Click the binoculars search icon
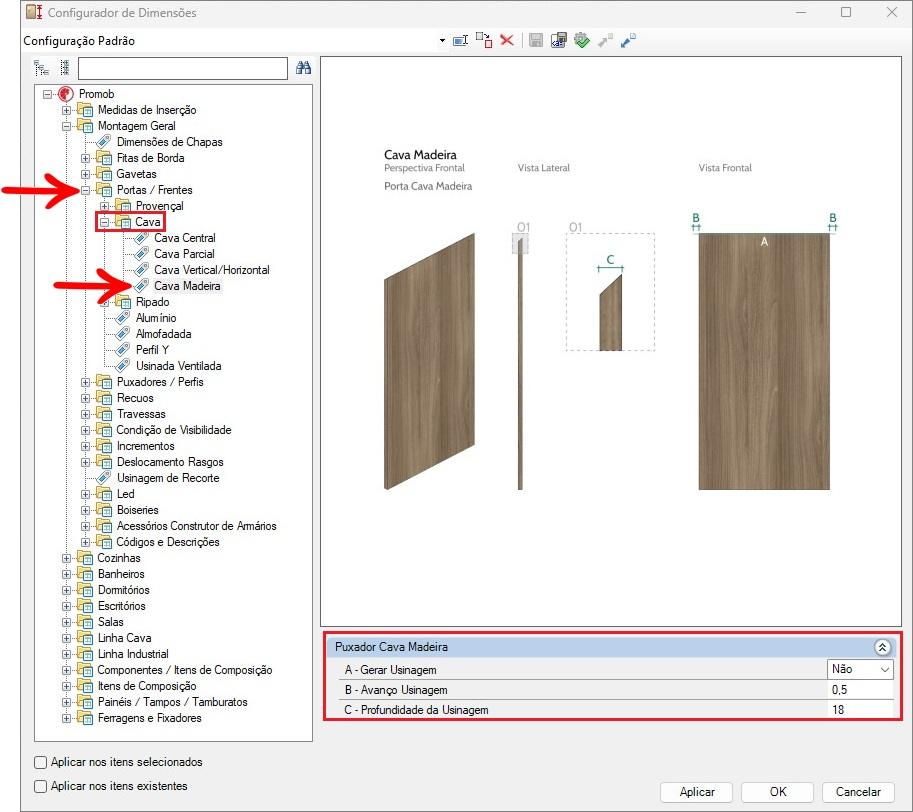The width and height of the screenshot is (913, 812). click(305, 68)
